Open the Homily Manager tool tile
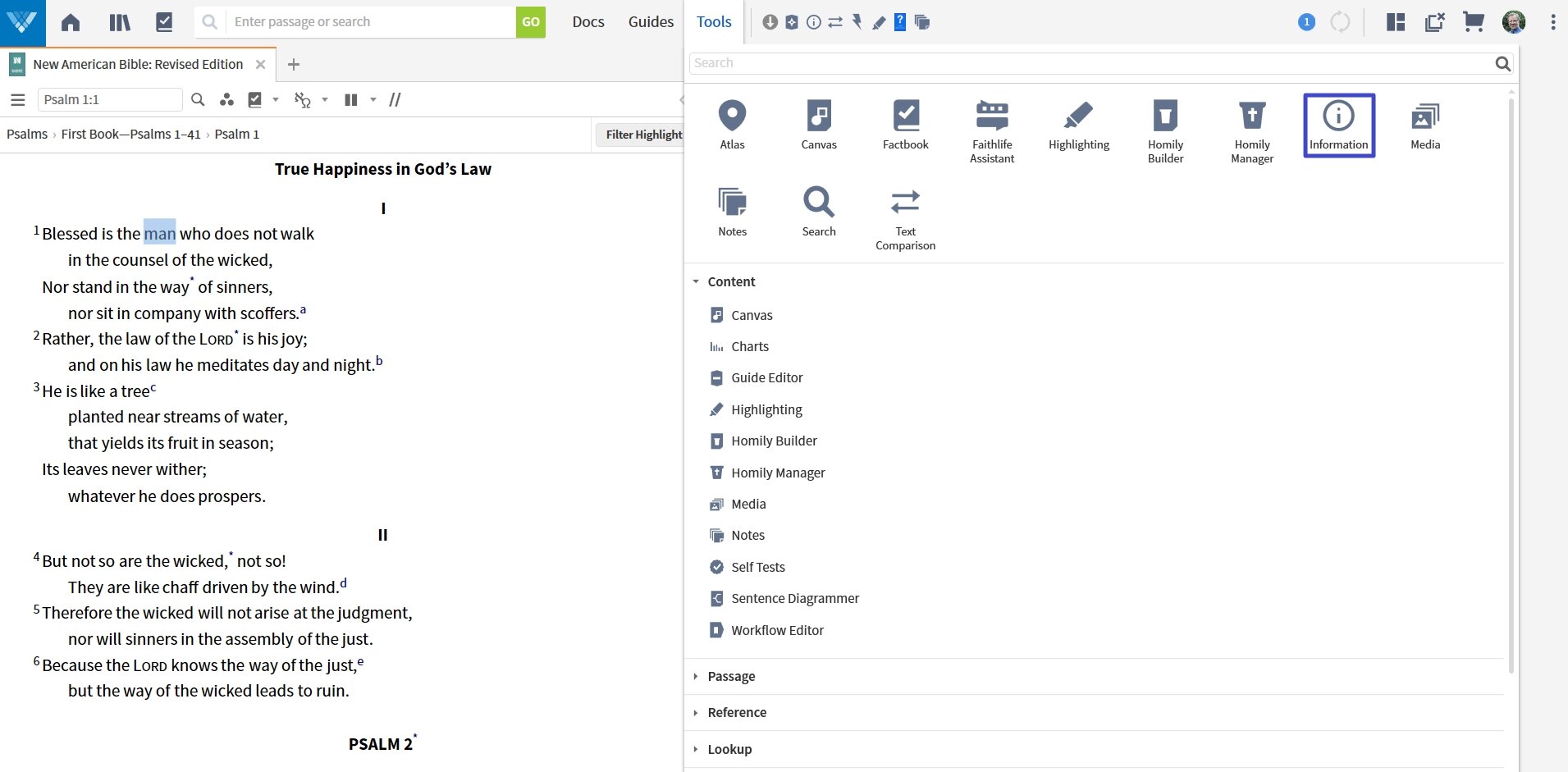This screenshot has height=772, width=1568. (1252, 131)
